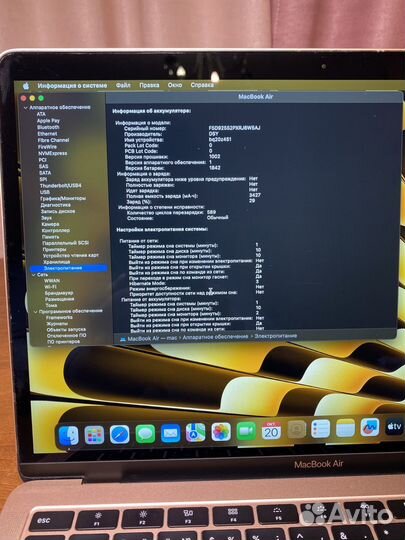Image resolution: width=405 pixels, height=540 pixels.
Task: Collapse the Сеть section in sidebar
Action: click(33, 275)
